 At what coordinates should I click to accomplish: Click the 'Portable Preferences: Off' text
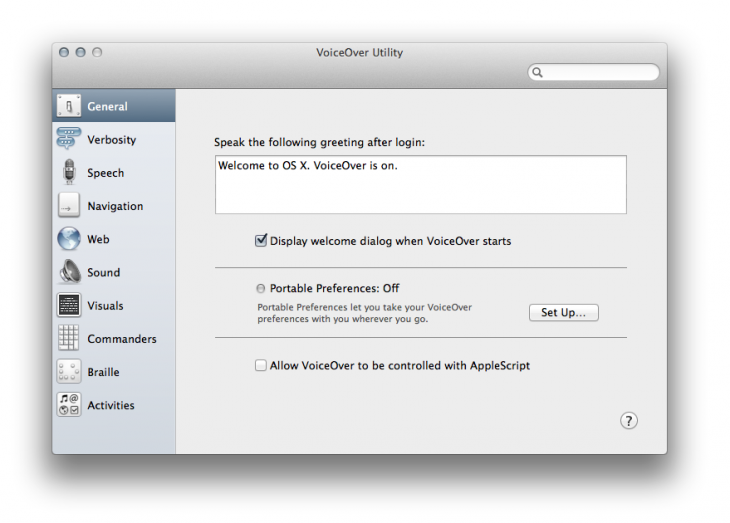[x=334, y=288]
